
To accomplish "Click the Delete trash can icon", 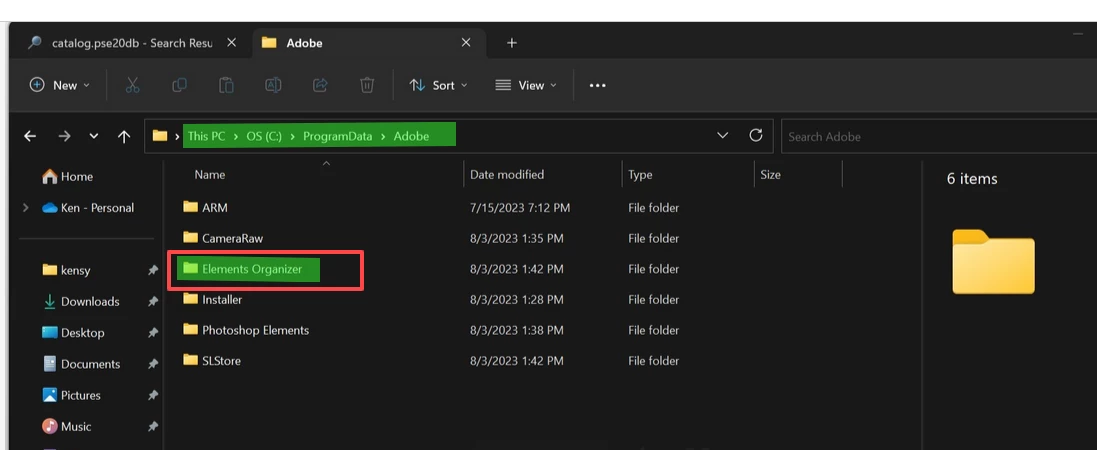I will (367, 85).
